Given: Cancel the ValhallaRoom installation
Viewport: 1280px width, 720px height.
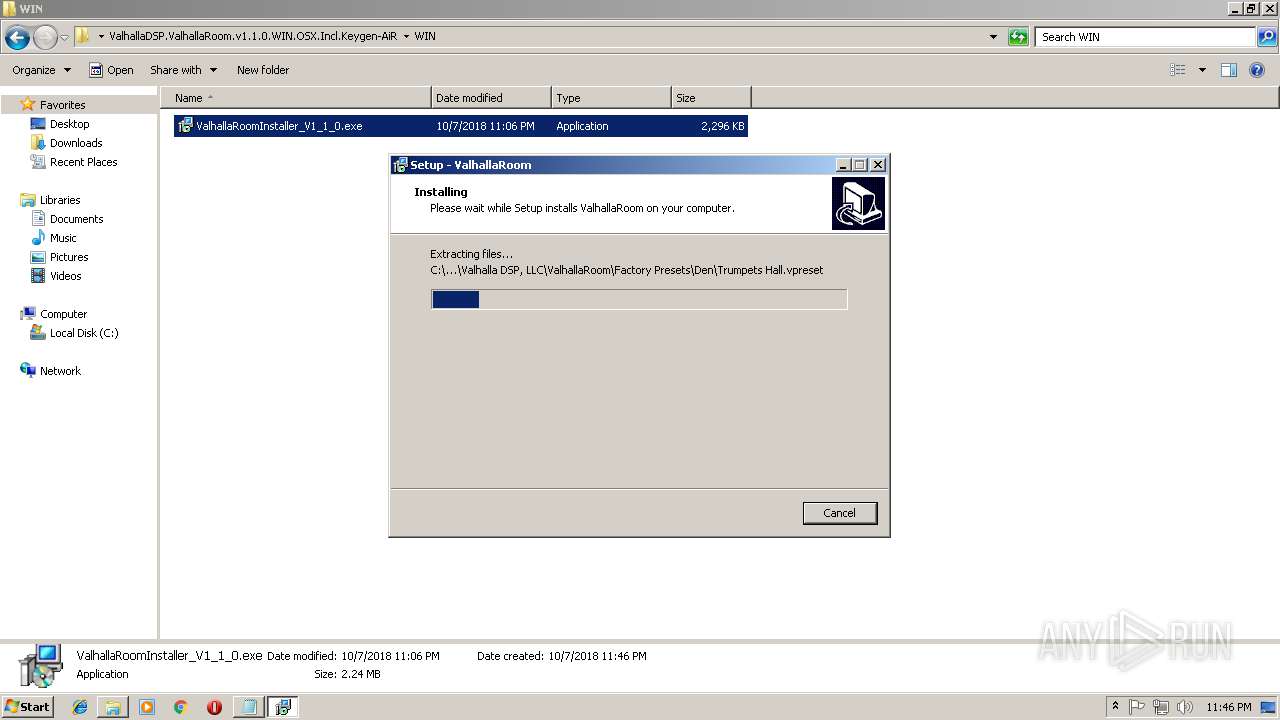Looking at the screenshot, I should coord(839,513).
